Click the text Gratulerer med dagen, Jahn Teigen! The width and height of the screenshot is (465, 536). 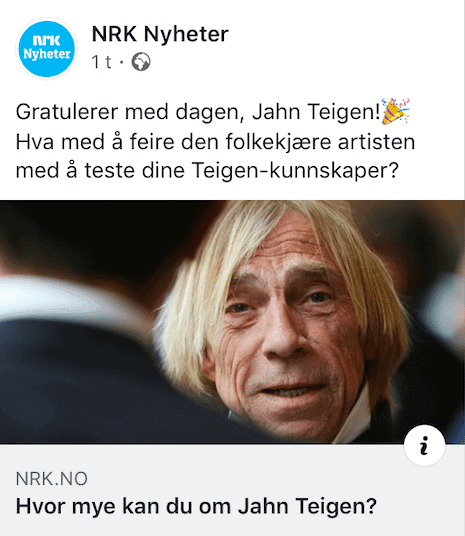(x=198, y=112)
